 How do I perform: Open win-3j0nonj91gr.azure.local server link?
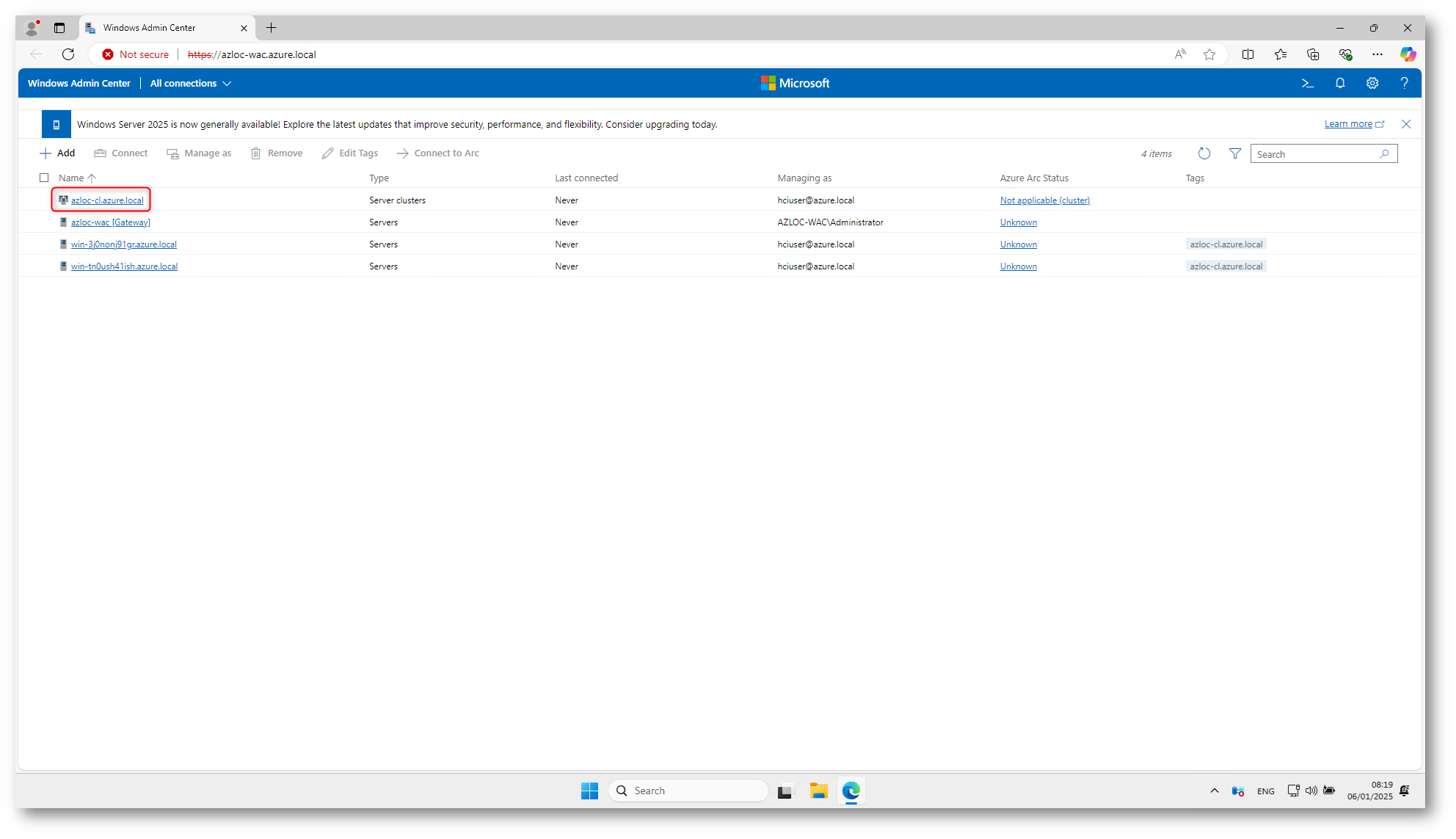(x=124, y=244)
